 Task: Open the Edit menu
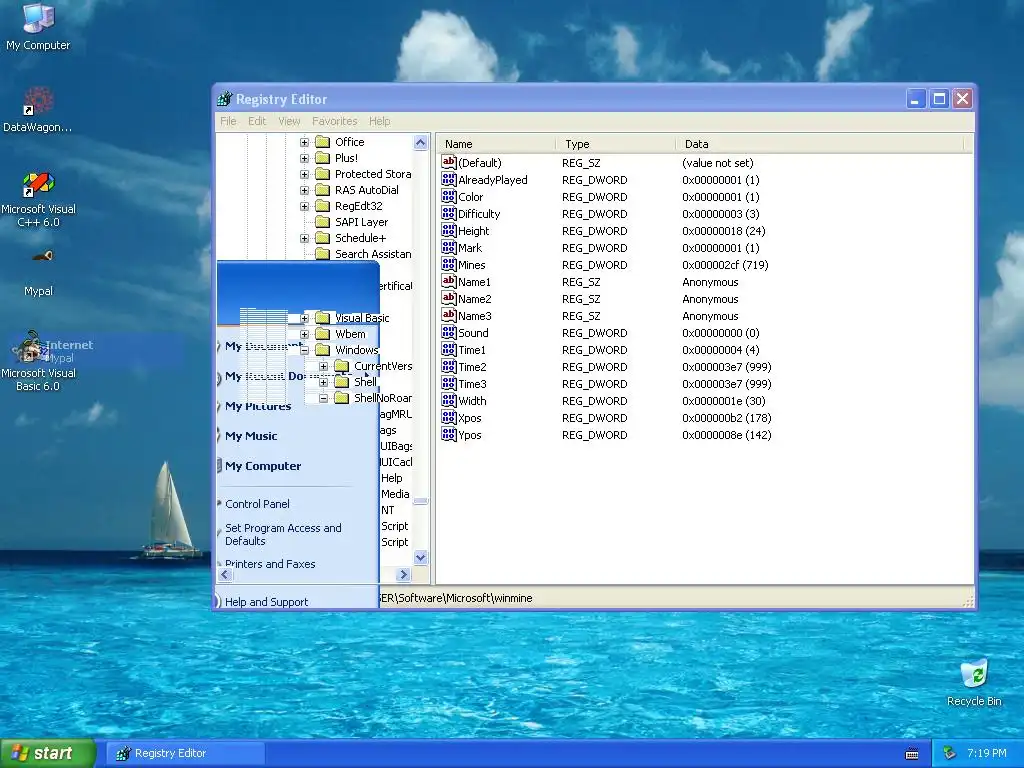point(257,121)
